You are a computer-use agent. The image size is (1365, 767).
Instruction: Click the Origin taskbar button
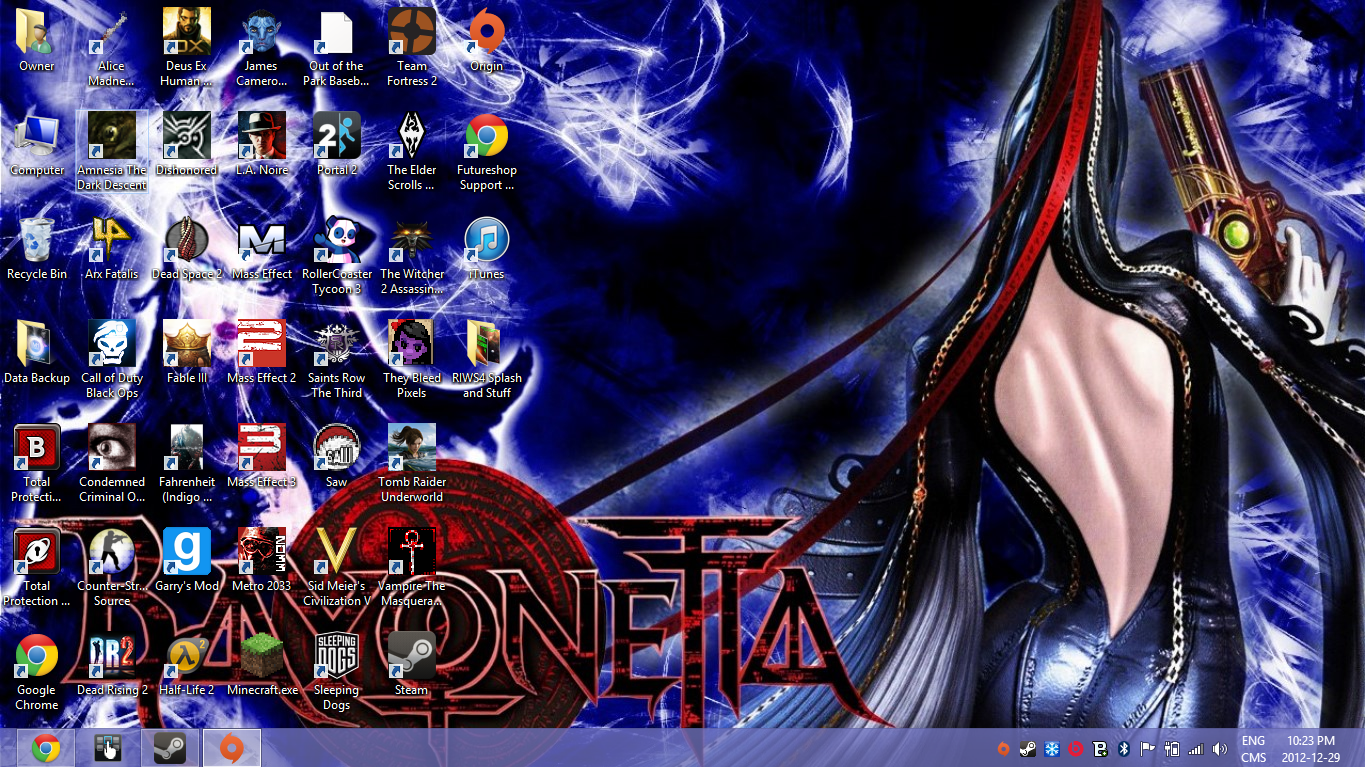232,748
